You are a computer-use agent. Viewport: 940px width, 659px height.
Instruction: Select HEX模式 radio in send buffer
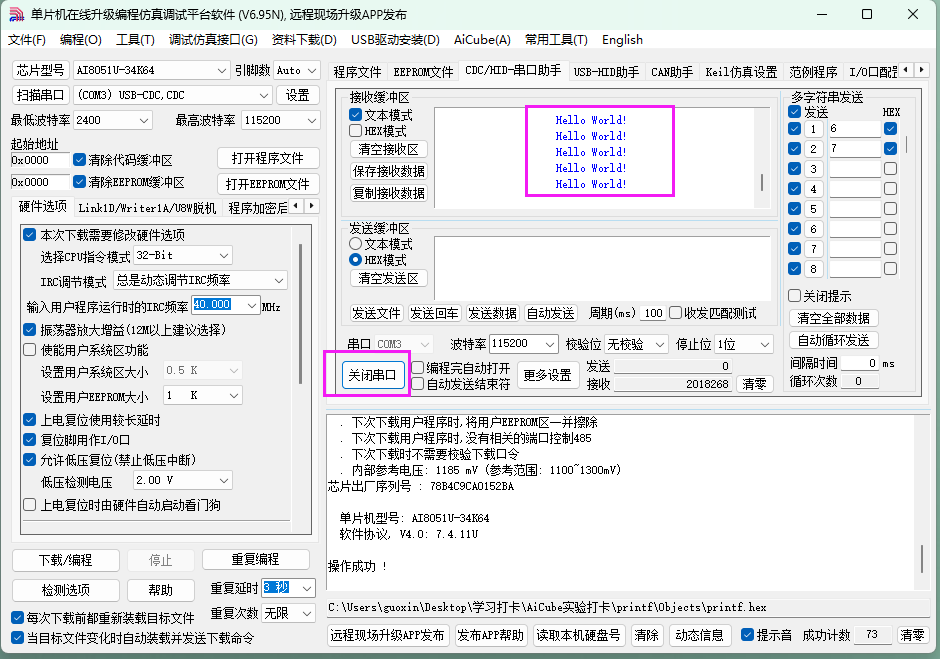point(355,260)
